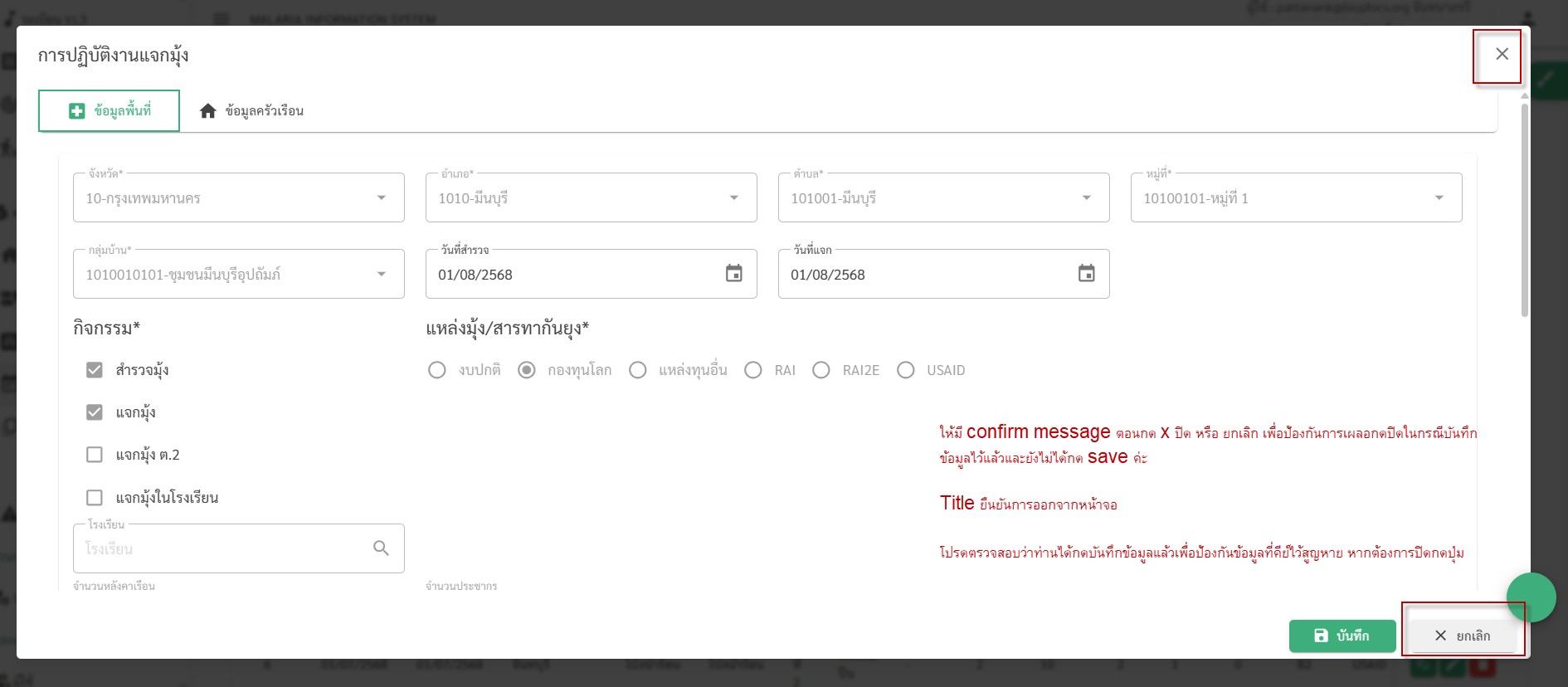Tick the แจกมุ้งในโรงเรียน checkbox
This screenshot has height=687, width=1568.
pos(95,498)
